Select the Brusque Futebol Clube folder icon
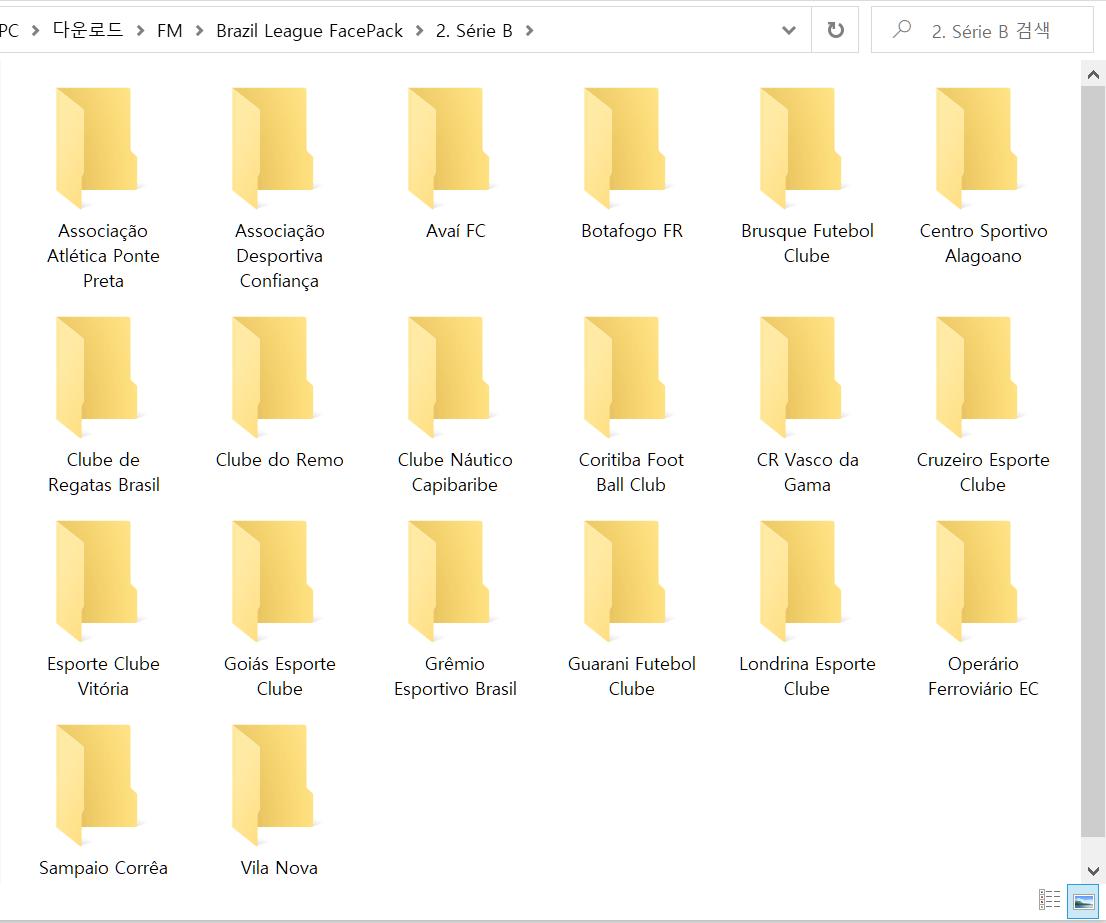 pyautogui.click(x=801, y=147)
